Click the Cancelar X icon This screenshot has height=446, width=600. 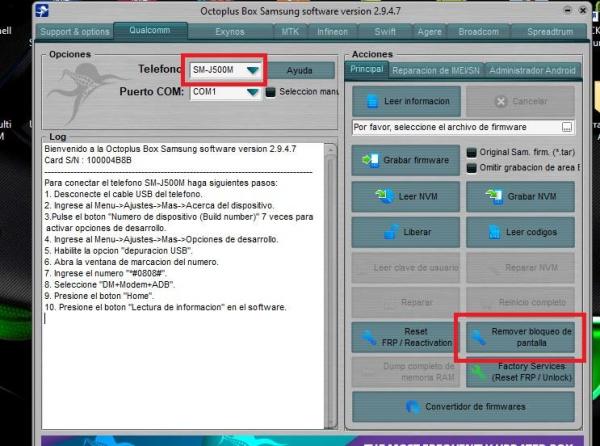coord(501,101)
